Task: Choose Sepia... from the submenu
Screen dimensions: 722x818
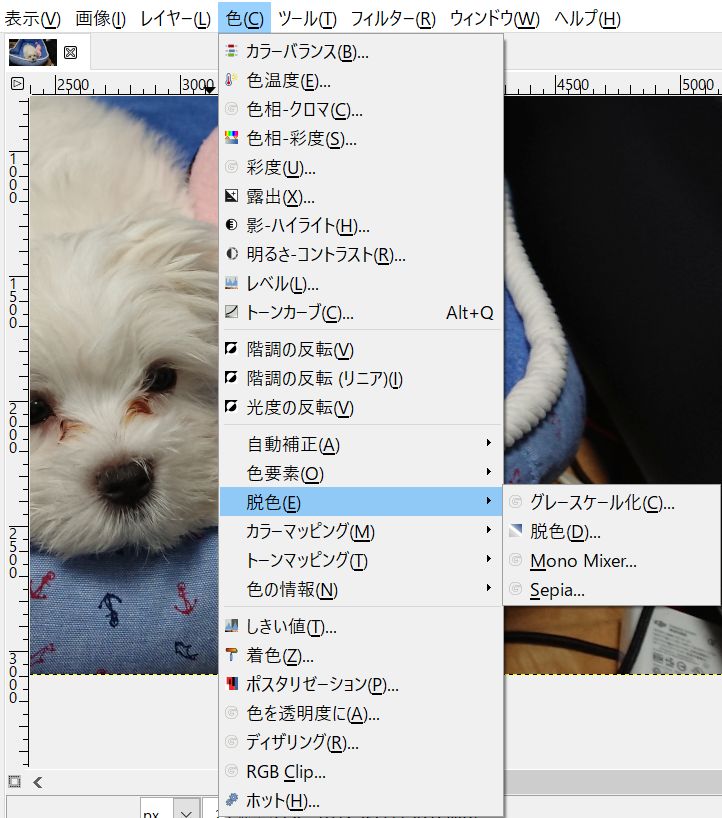Action: point(611,590)
